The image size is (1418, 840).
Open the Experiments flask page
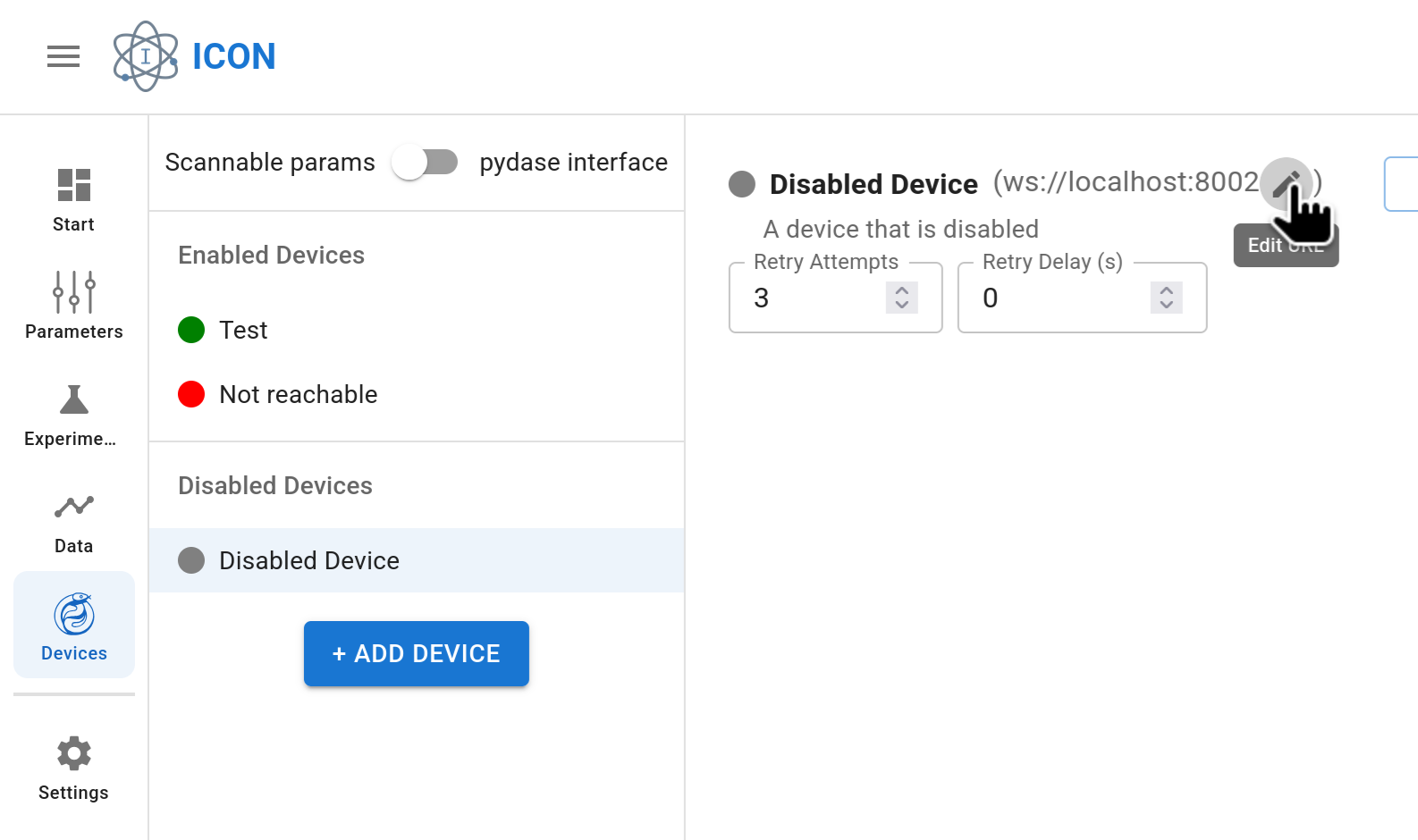(x=73, y=415)
